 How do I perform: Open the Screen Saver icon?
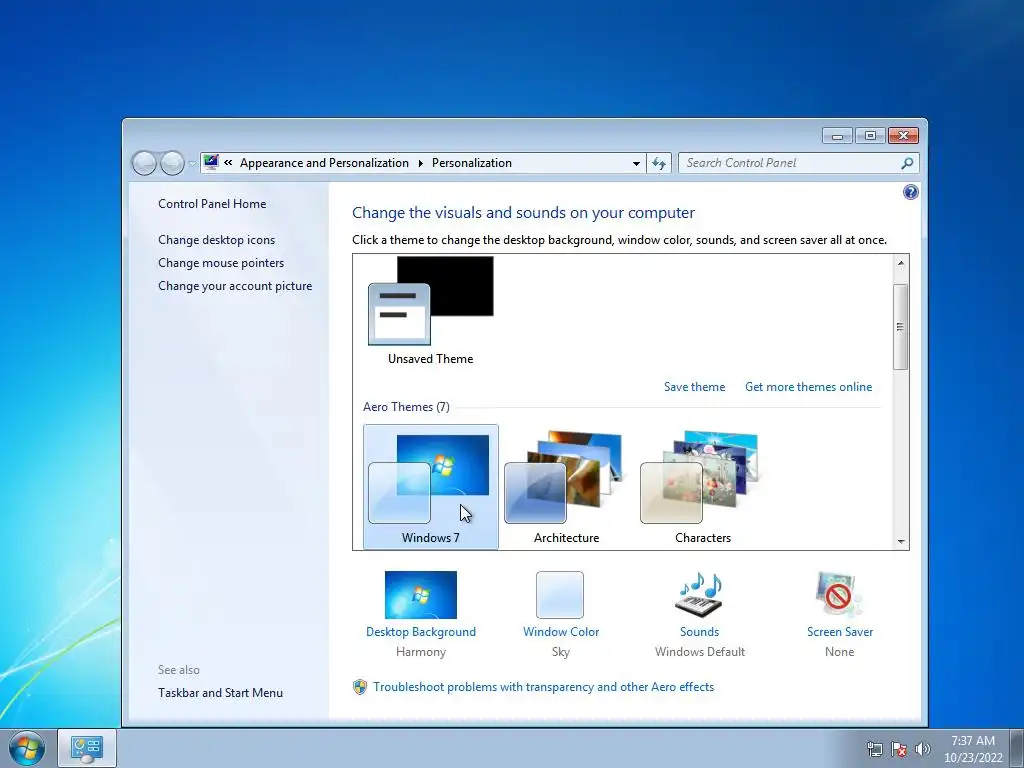[x=839, y=594]
